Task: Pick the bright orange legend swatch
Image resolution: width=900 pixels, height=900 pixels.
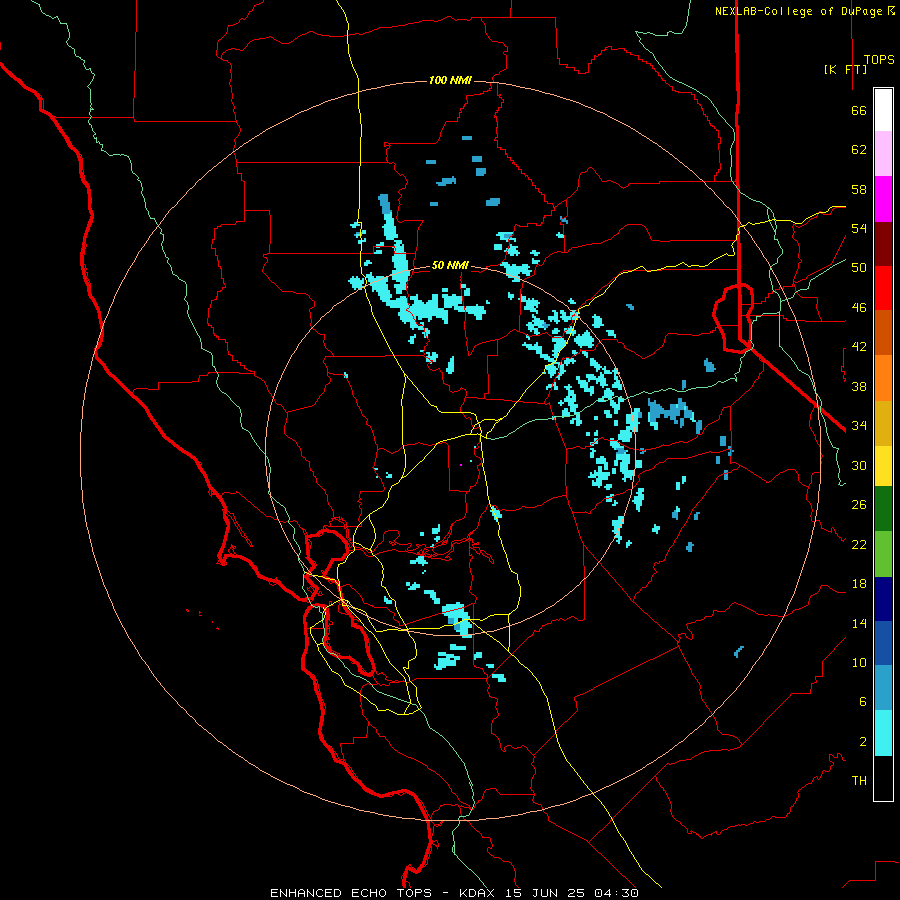Action: [883, 378]
